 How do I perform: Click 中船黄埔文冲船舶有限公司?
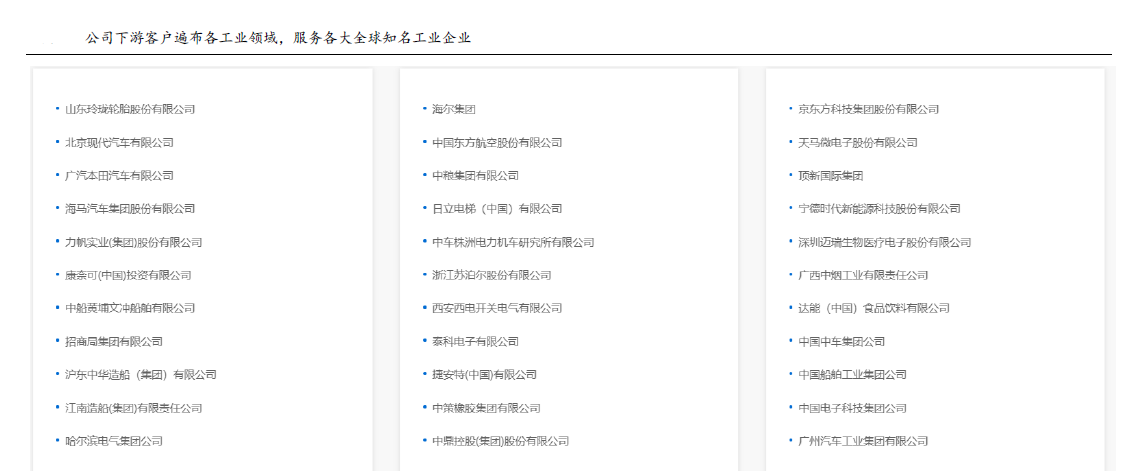click(x=130, y=309)
